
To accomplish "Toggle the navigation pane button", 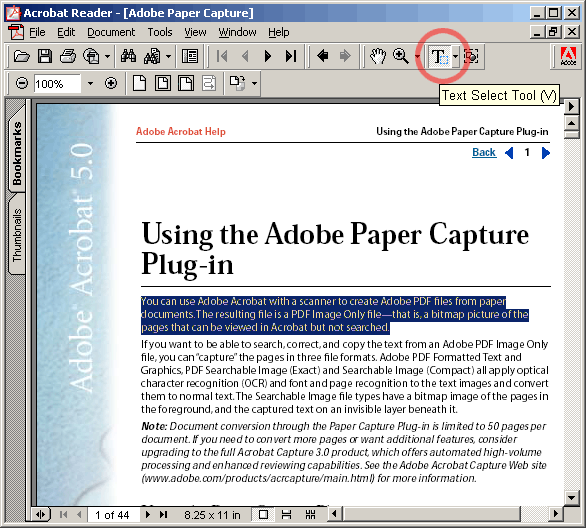I will (x=190, y=57).
